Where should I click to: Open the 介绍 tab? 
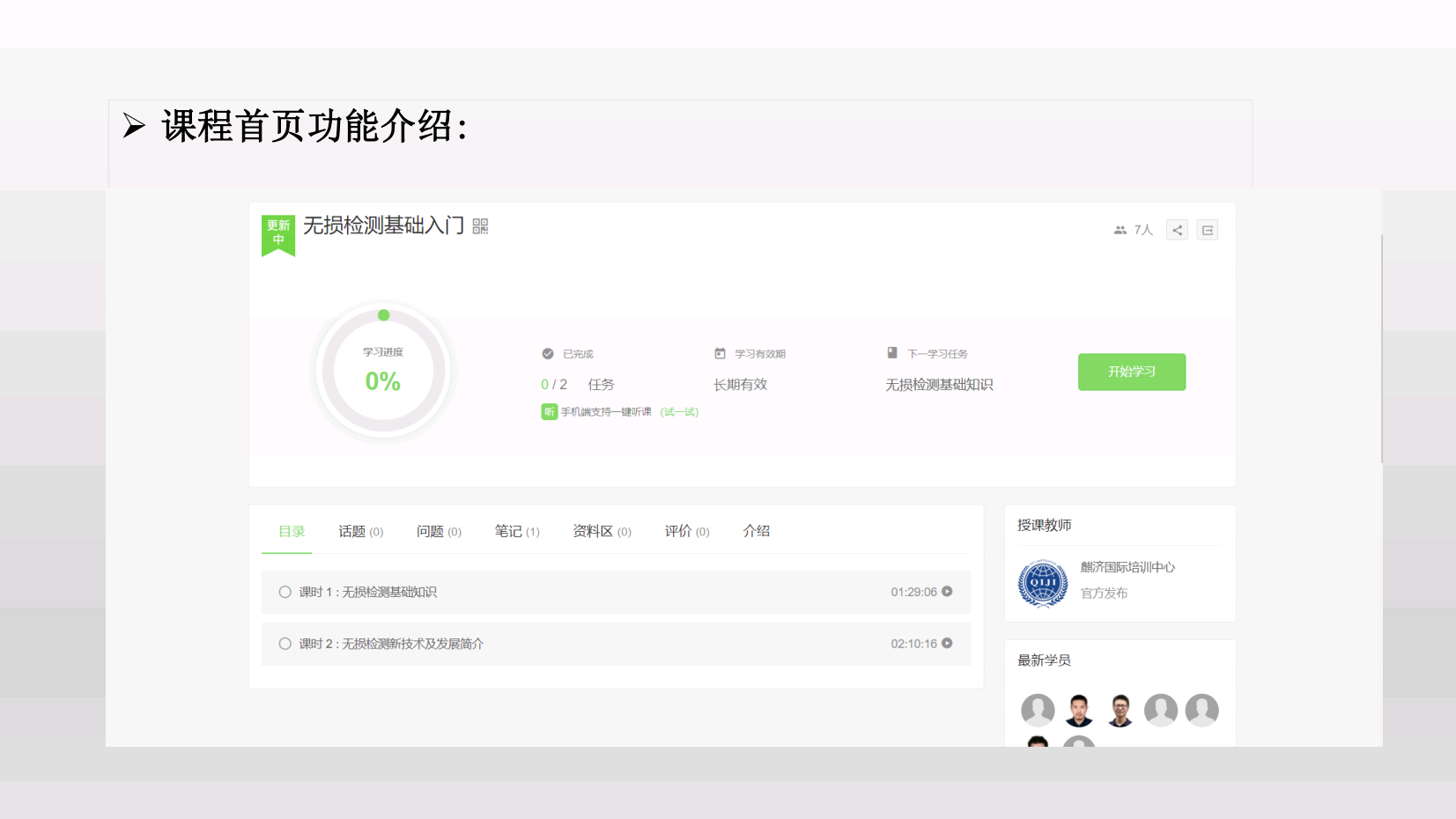[x=756, y=531]
